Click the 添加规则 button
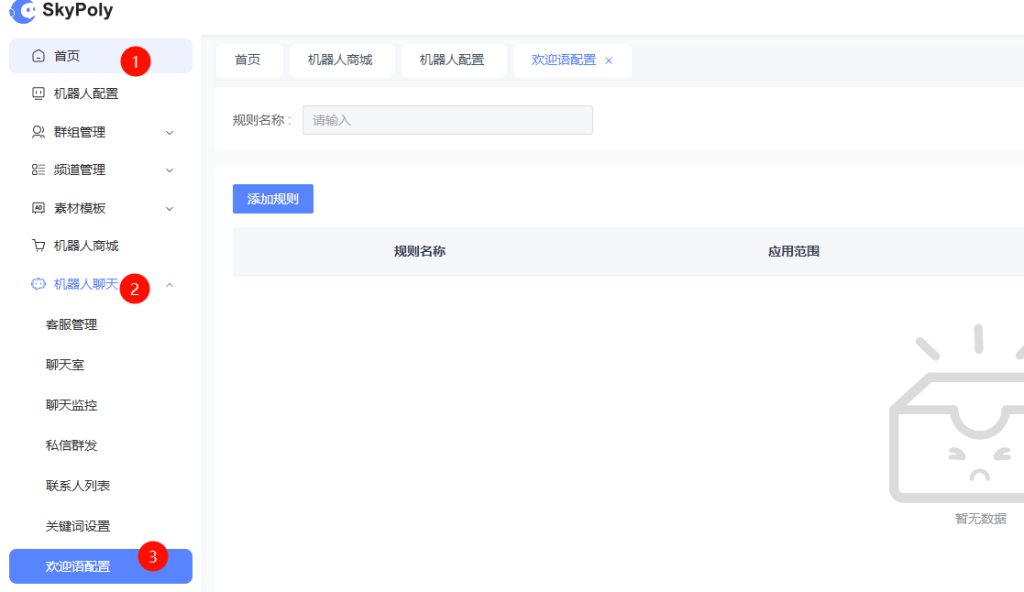 273,199
